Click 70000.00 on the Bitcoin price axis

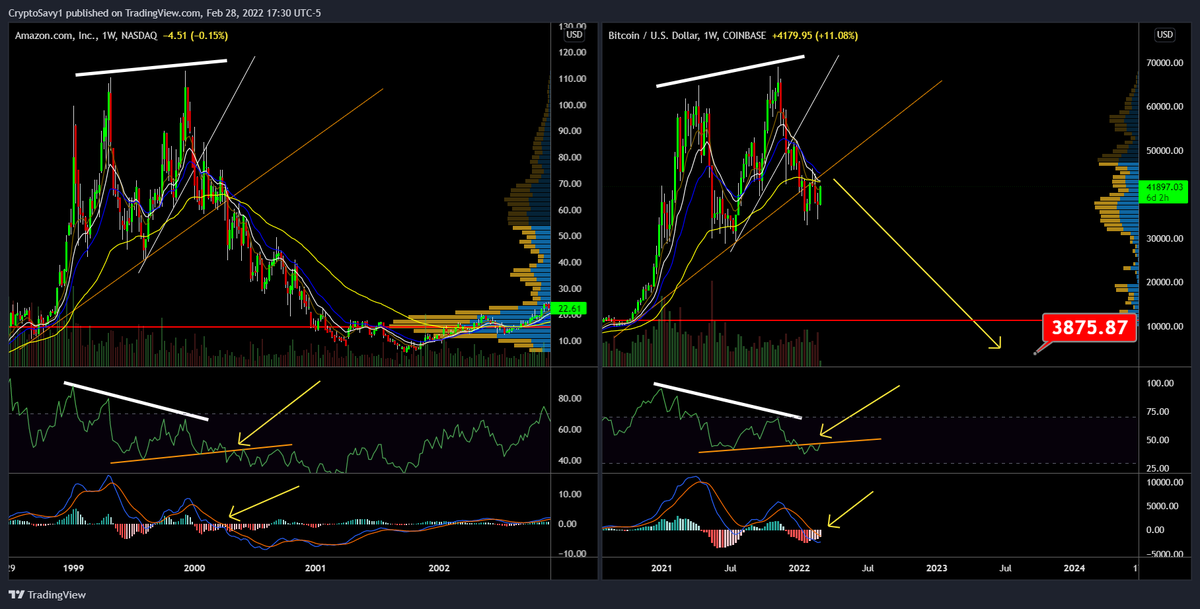point(1165,62)
